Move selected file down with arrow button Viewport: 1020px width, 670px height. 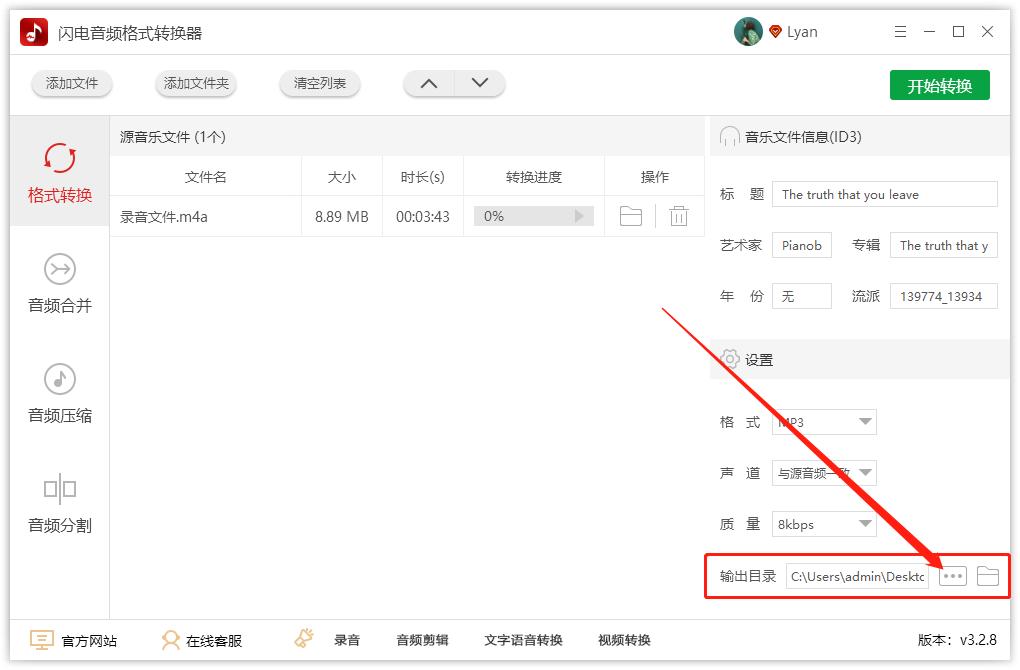point(477,84)
